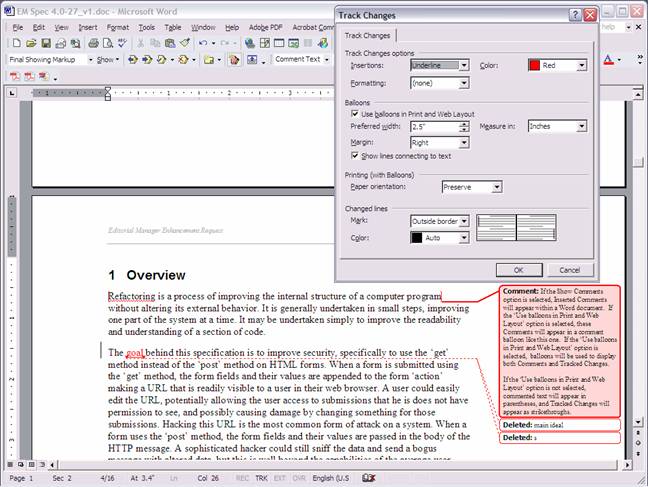
Task: Click the Open folder icon
Action: tap(31, 43)
